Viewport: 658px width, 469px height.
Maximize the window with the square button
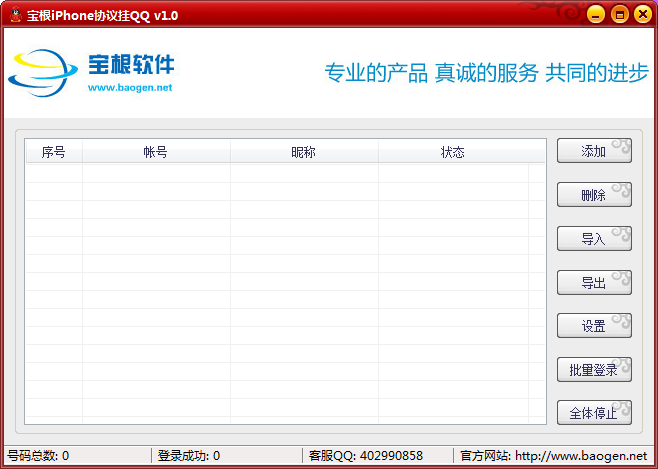point(619,14)
